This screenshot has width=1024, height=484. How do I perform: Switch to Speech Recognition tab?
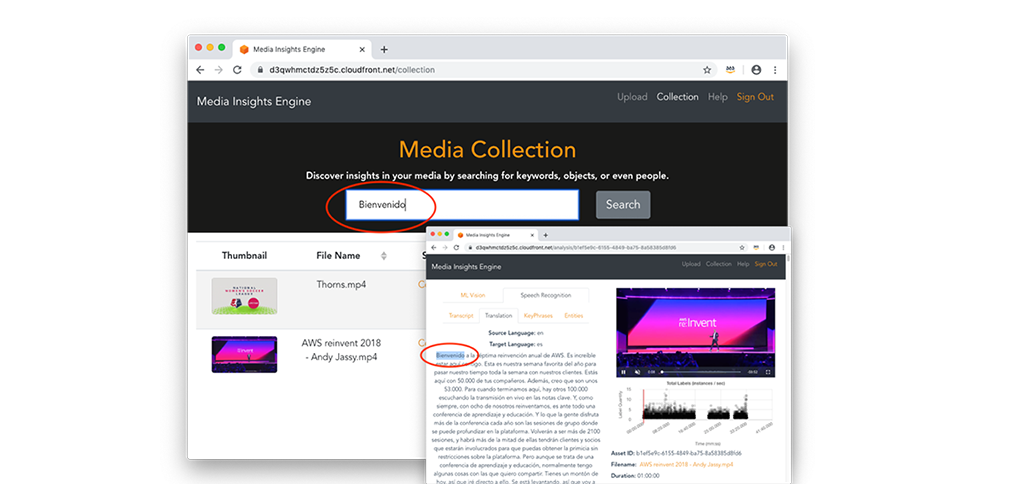(545, 295)
